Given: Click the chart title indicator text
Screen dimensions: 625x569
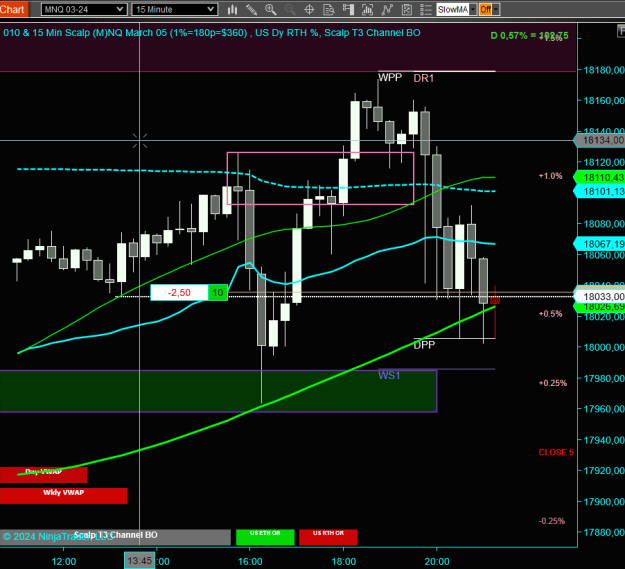Looking at the screenshot, I should click(212, 33).
